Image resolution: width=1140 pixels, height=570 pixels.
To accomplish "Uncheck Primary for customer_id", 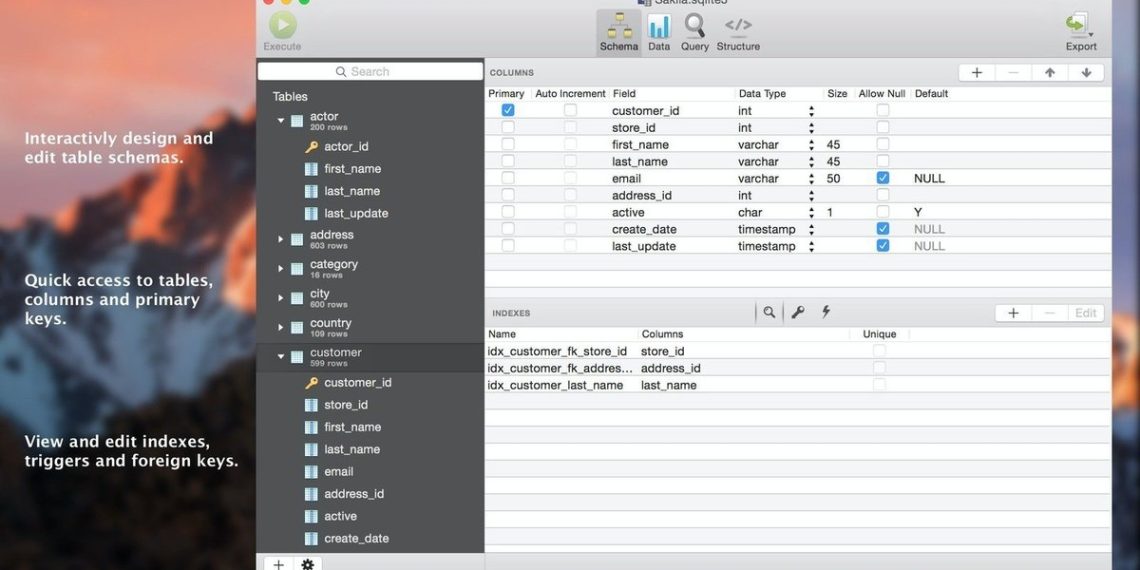I will (x=508, y=110).
